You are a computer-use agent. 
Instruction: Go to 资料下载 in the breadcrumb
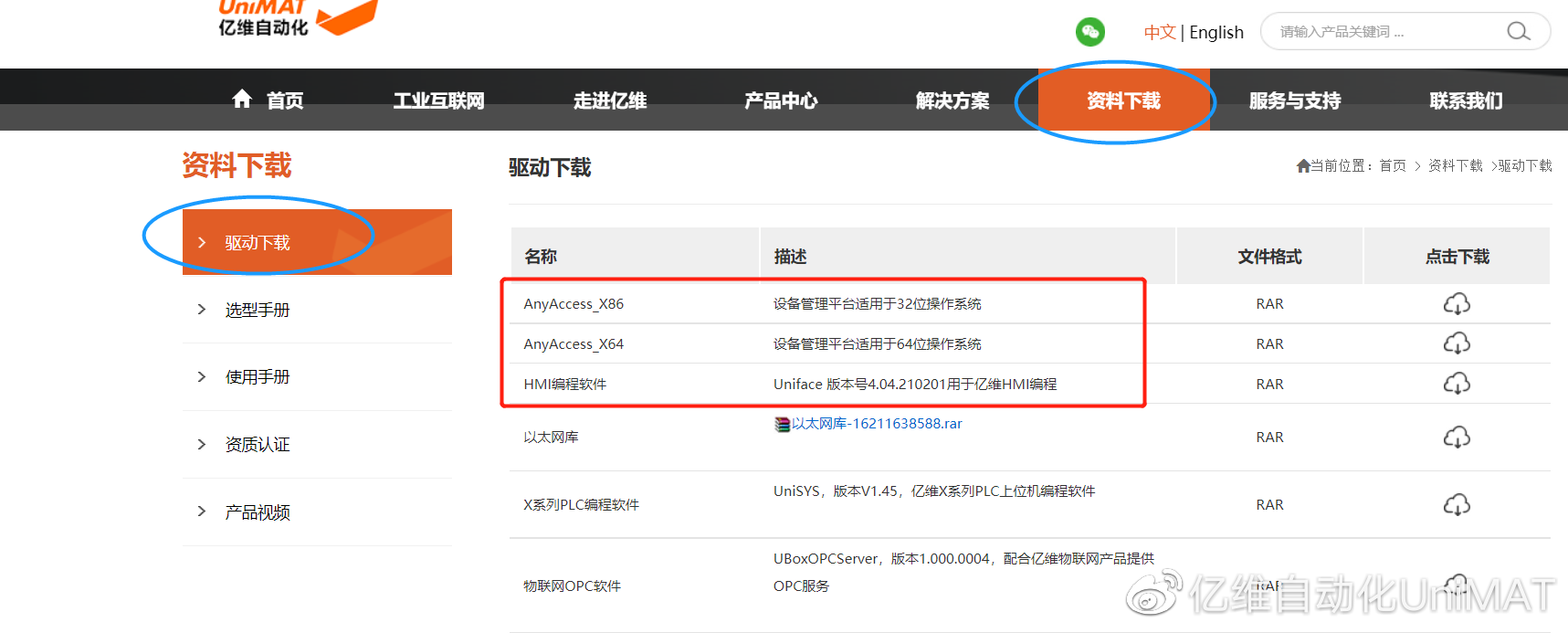1456,165
